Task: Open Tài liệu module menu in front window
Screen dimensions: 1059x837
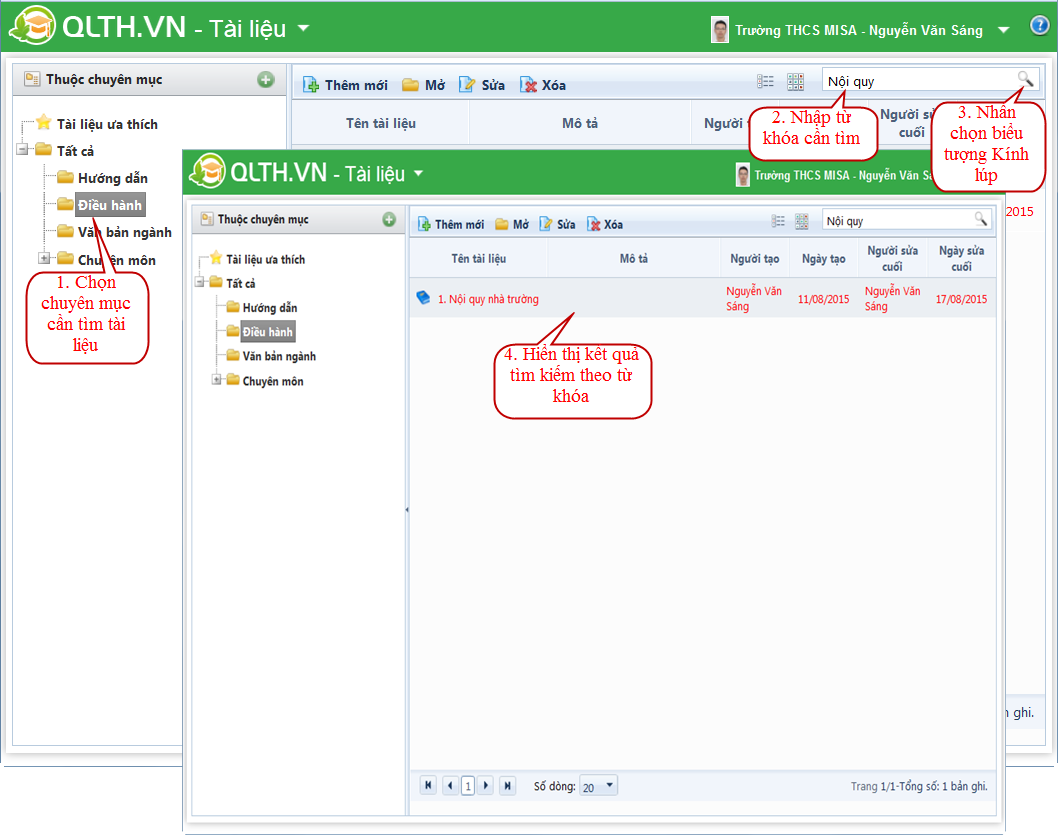Action: click(418, 173)
